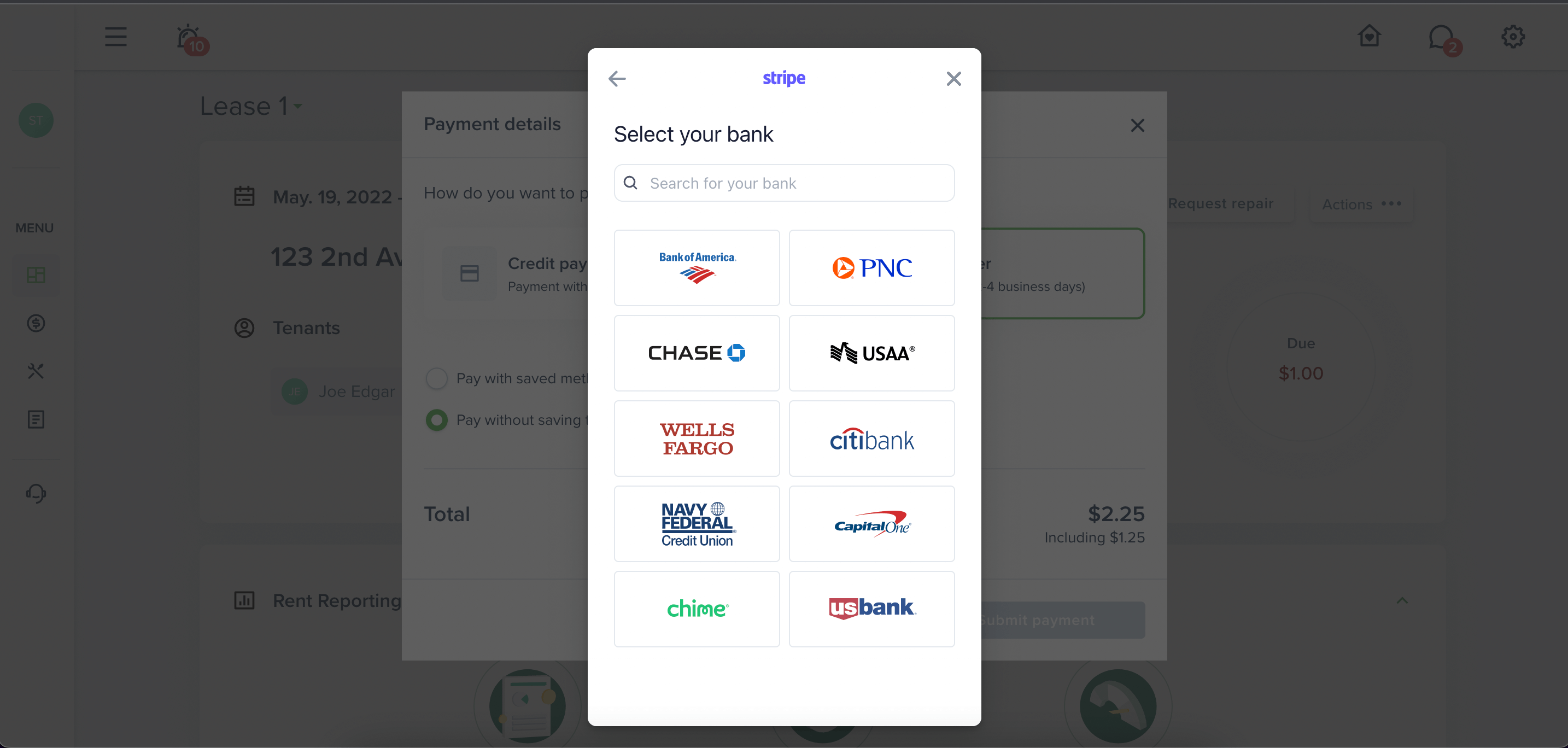
Task: Toggle Pay with saved method radio button
Action: coord(436,378)
